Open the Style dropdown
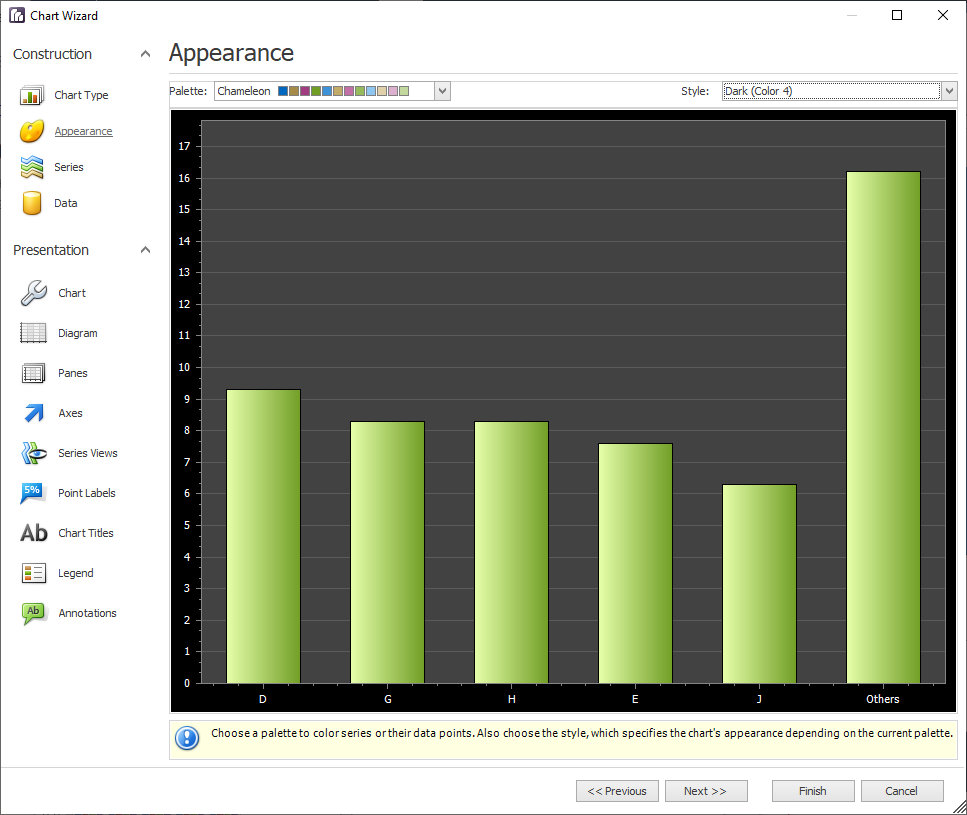 pyautogui.click(x=948, y=90)
